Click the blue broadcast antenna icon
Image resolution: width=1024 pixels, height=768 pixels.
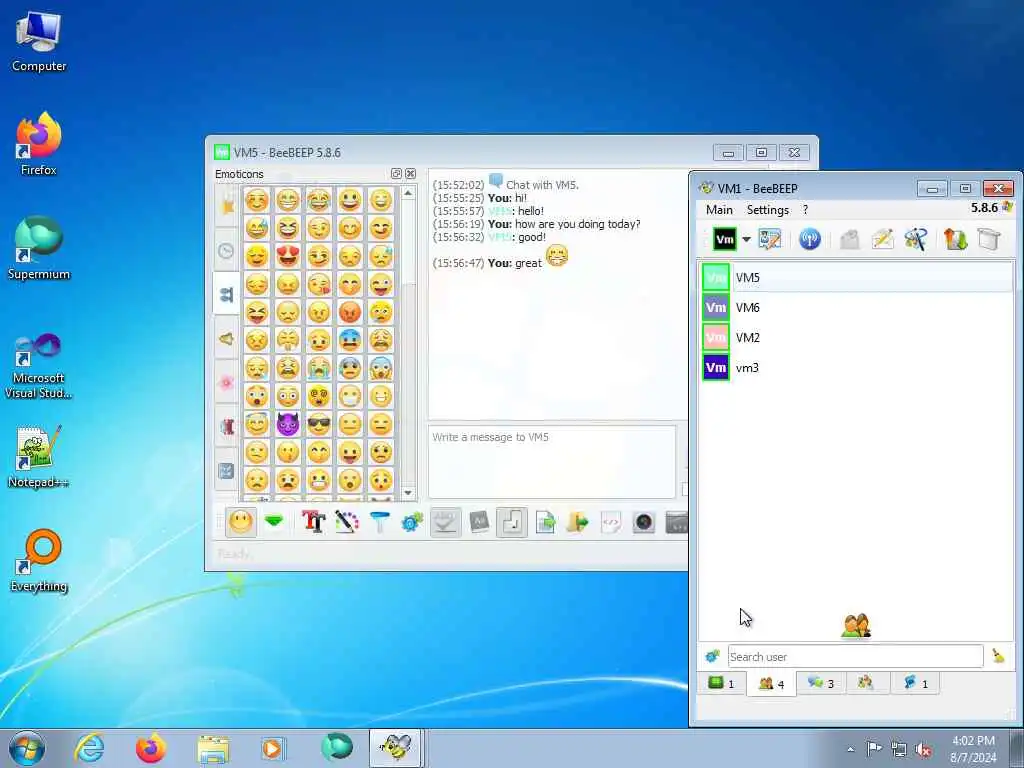click(x=810, y=240)
